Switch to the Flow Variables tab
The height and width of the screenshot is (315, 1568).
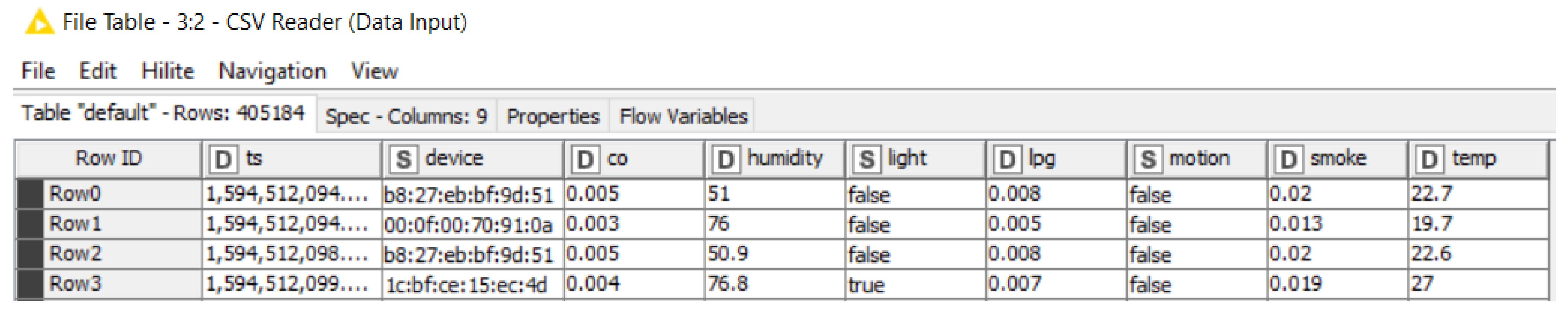pos(683,115)
